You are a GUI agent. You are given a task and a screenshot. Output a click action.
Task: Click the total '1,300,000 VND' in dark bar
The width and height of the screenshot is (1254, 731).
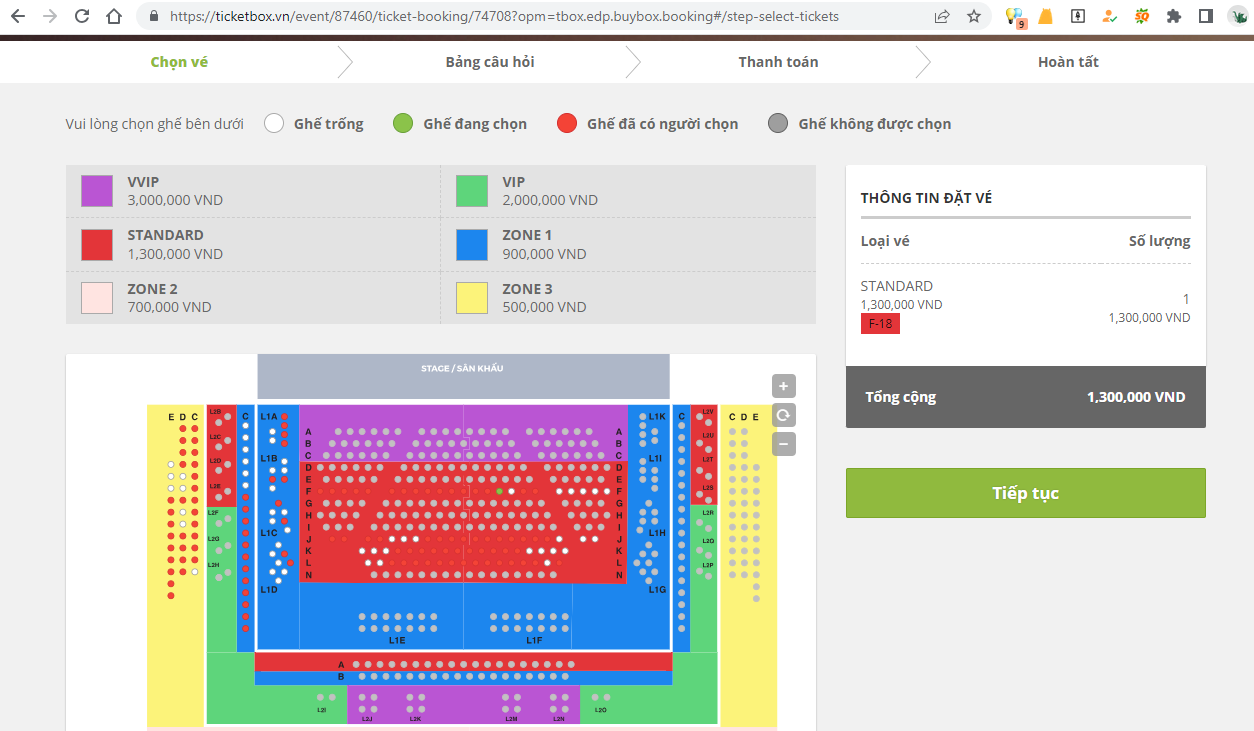point(1136,397)
